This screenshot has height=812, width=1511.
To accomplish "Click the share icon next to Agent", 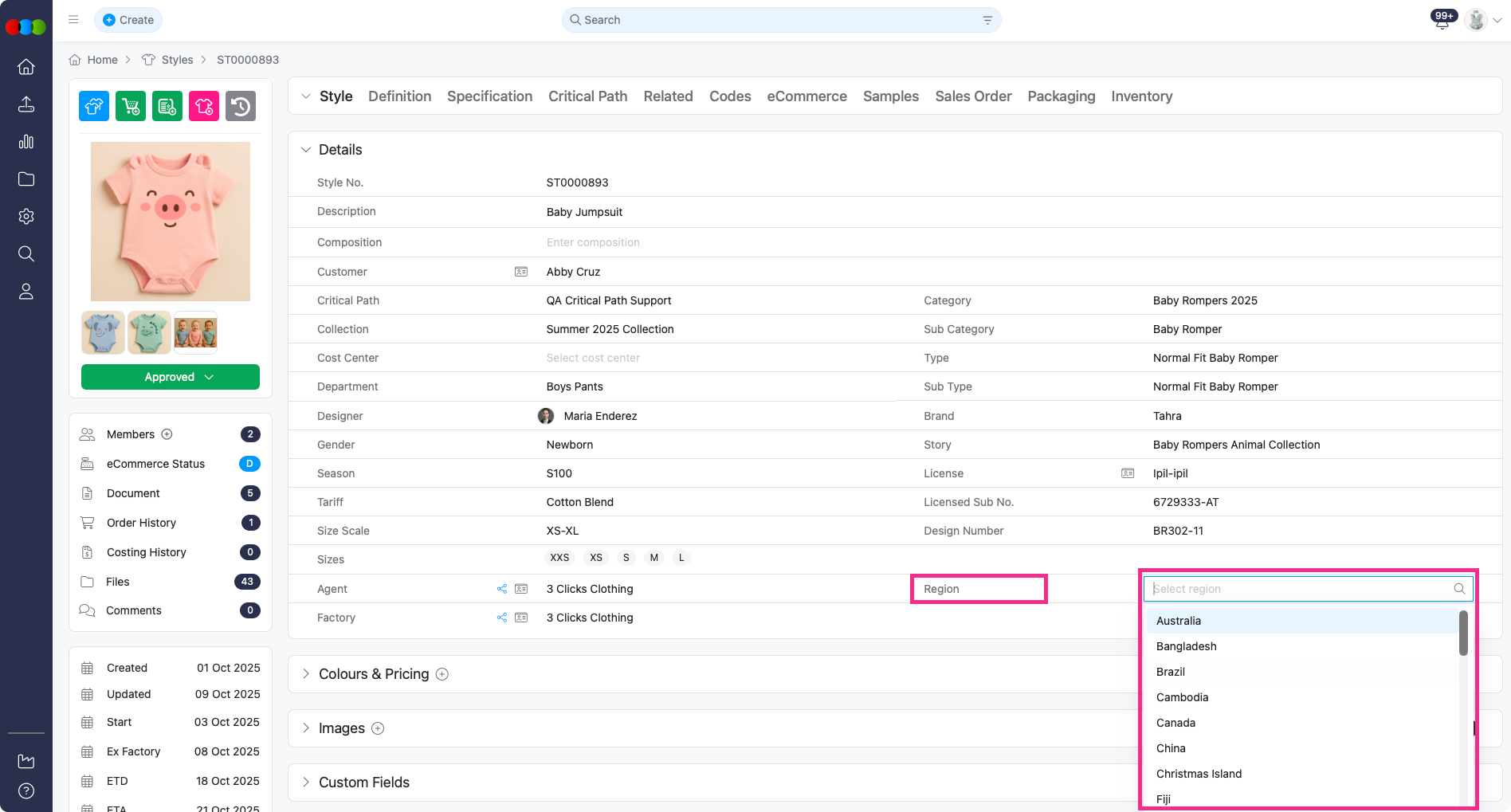I will pyautogui.click(x=502, y=589).
